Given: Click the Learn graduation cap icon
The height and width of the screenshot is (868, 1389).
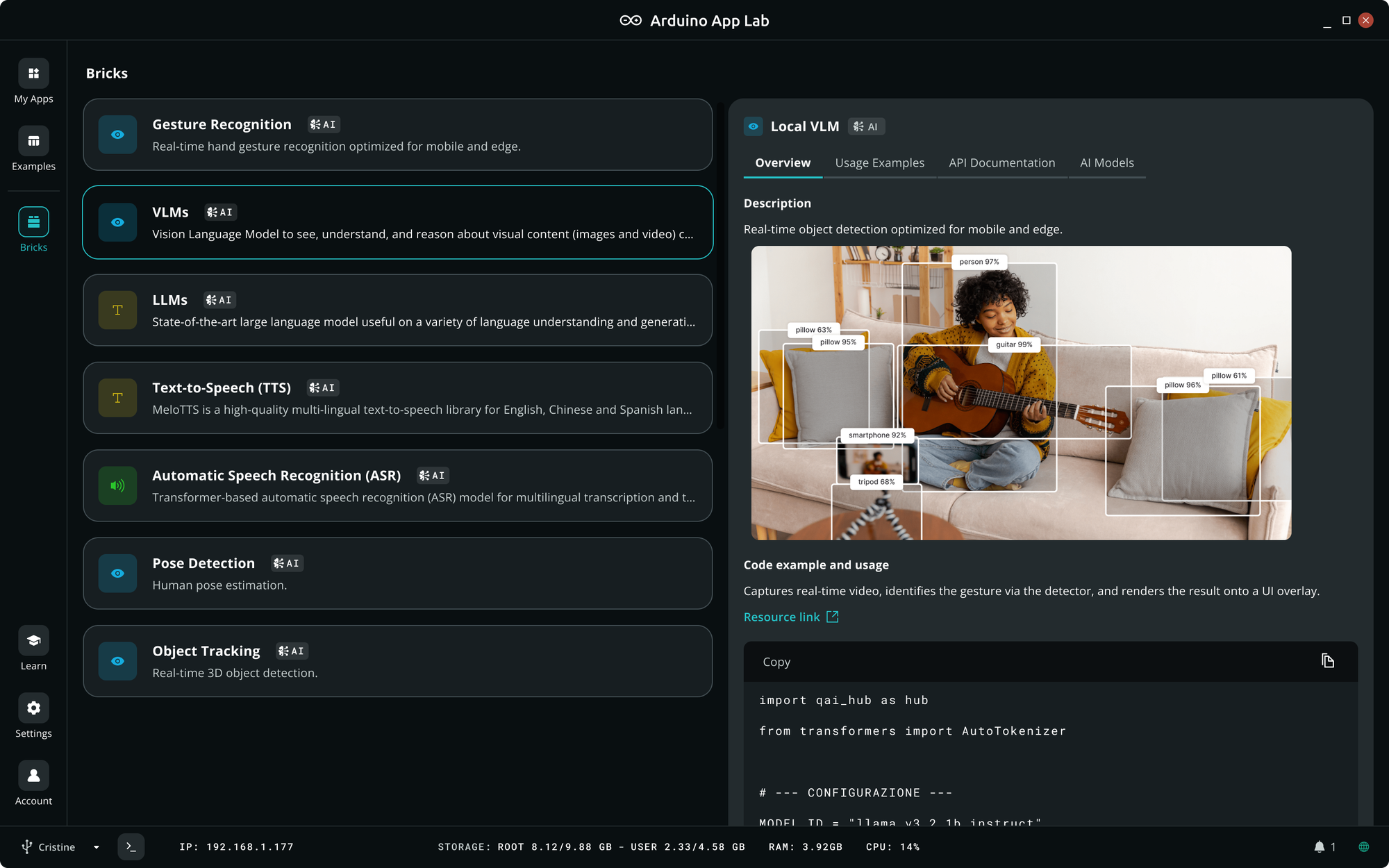Looking at the screenshot, I should click(33, 640).
